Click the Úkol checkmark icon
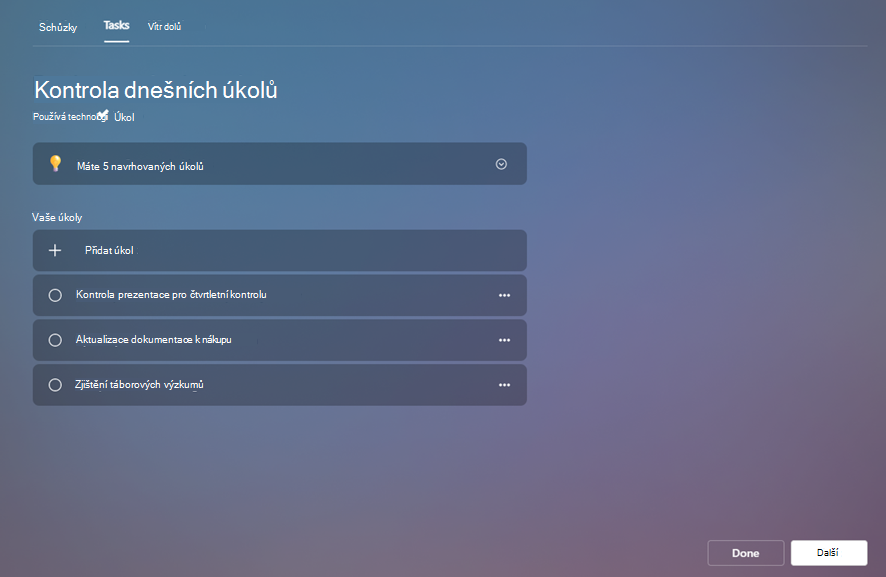 (102, 115)
